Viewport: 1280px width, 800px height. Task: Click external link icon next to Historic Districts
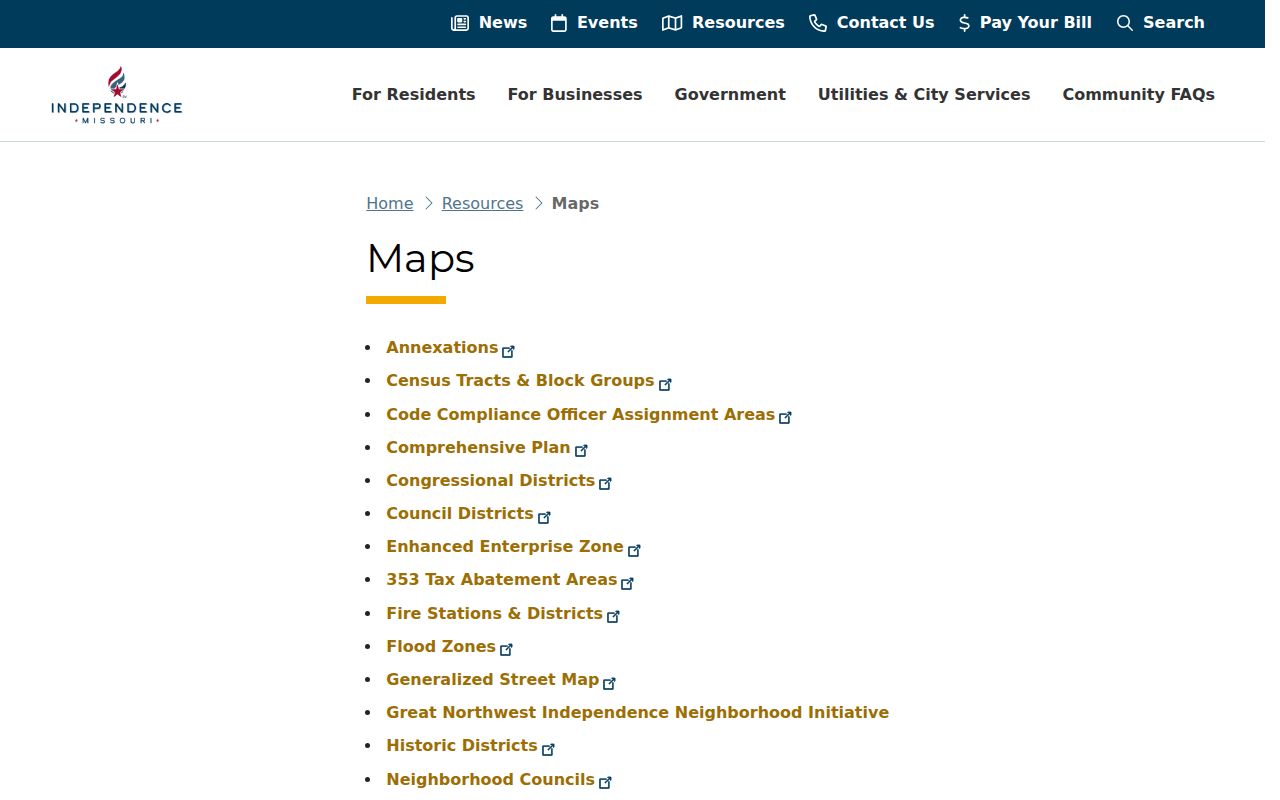[x=548, y=749]
